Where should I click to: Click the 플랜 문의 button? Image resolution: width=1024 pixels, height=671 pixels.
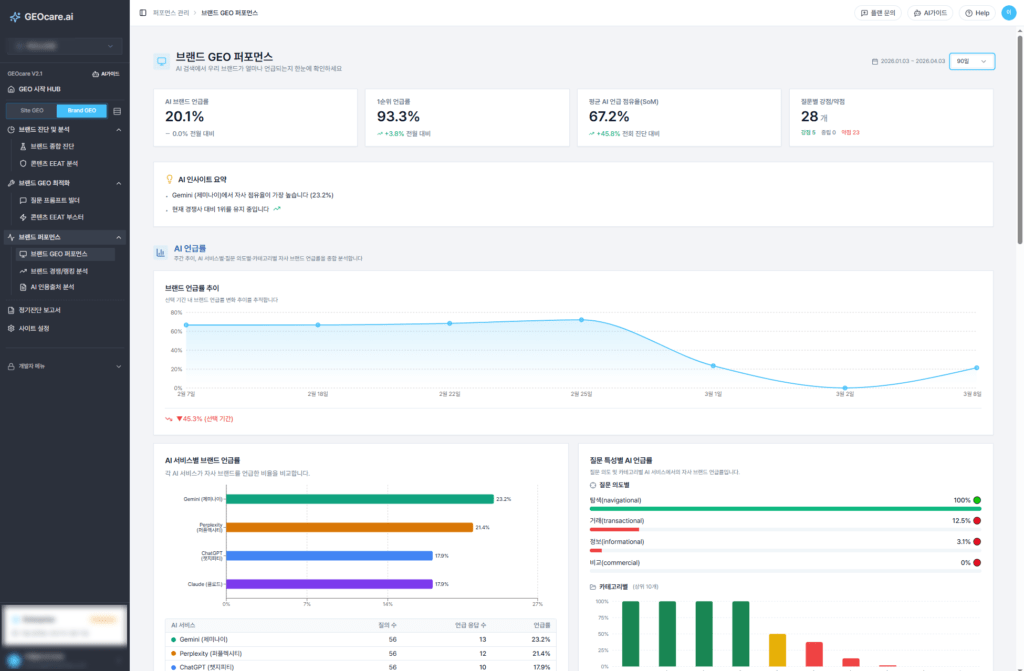[878, 13]
